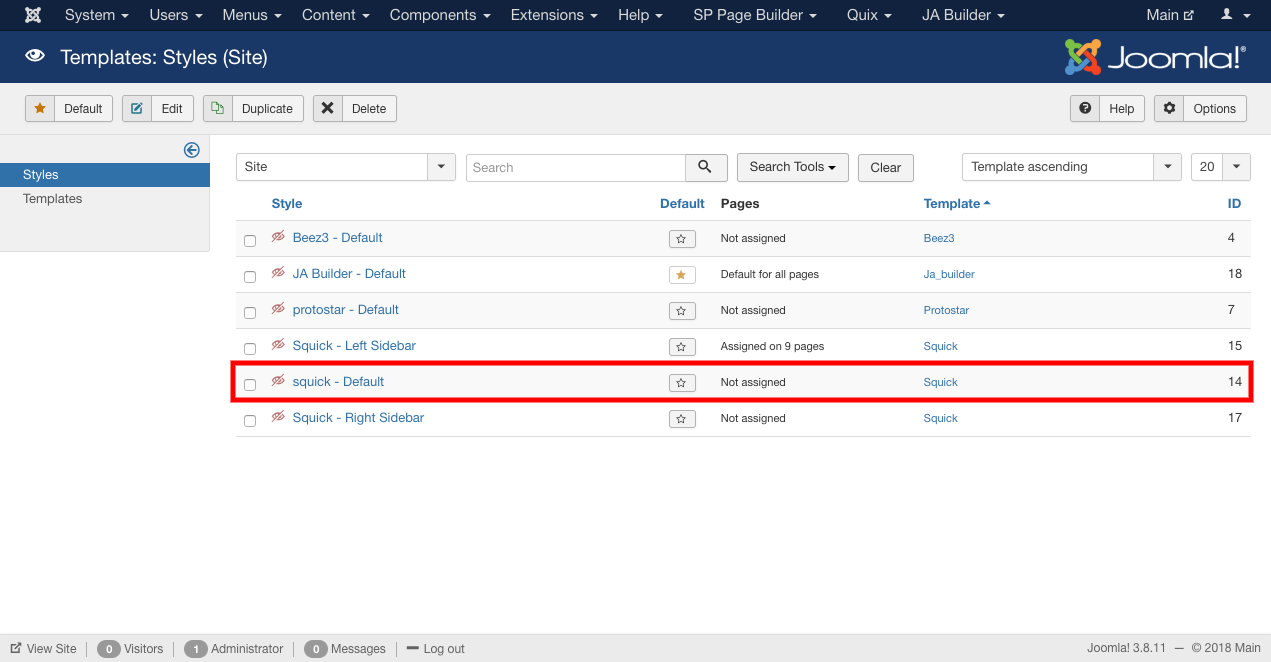
Task: Click the star for Squick - Right Sidebar
Action: (681, 419)
